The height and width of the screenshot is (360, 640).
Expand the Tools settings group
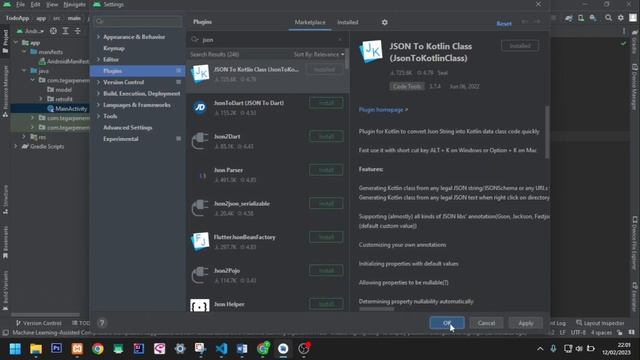98,116
